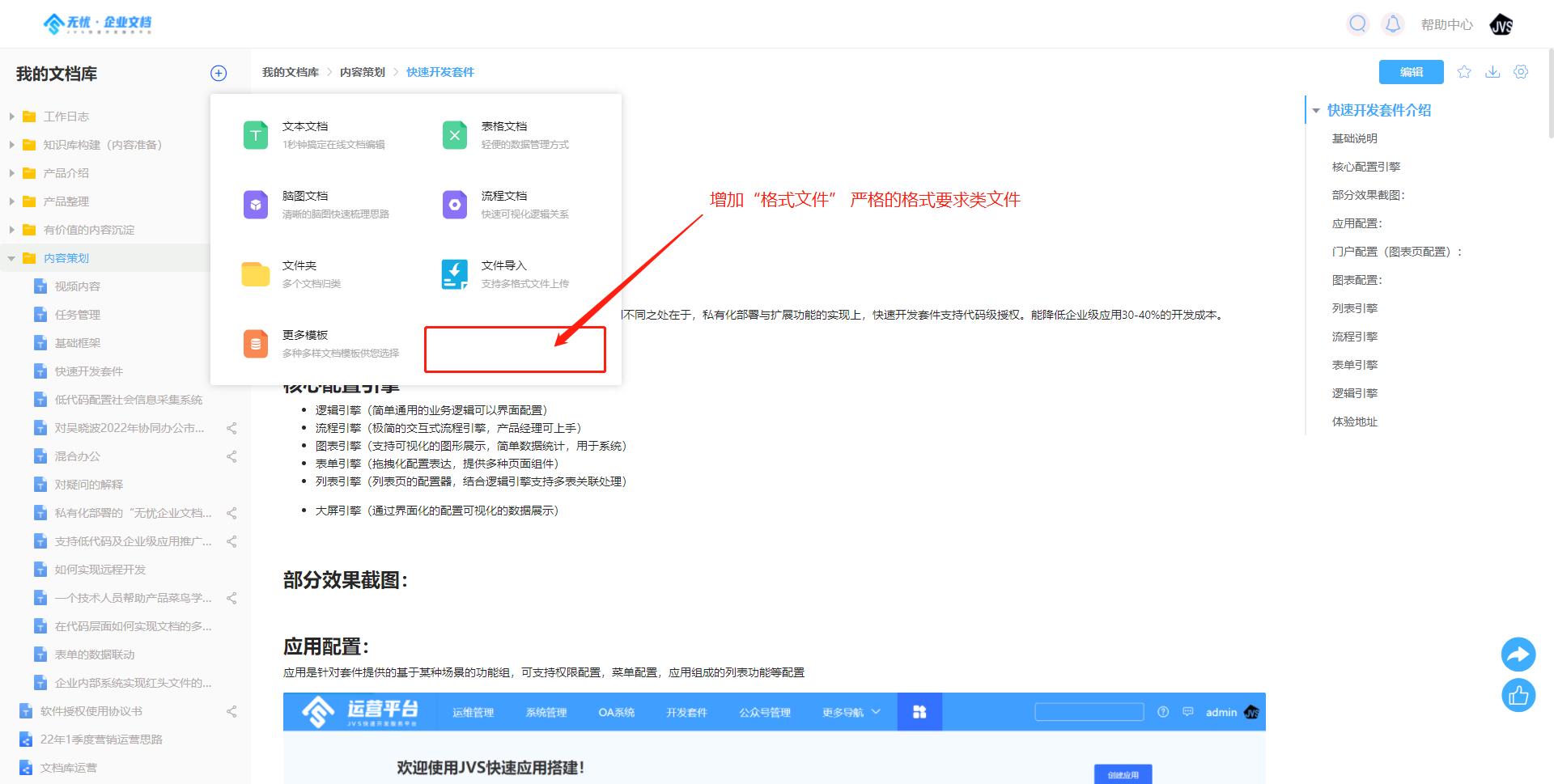Open the 基础框架 document

click(77, 343)
